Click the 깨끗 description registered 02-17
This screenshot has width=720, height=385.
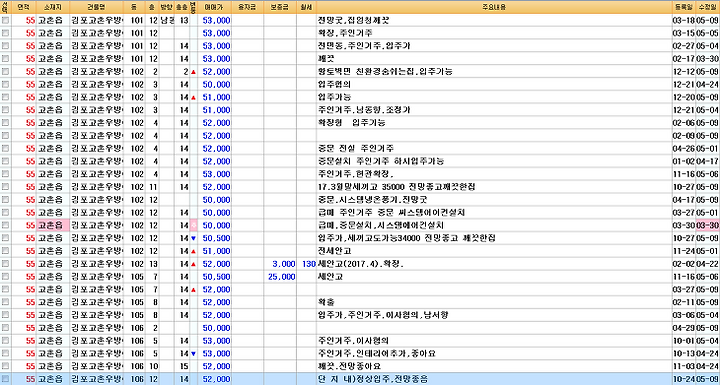(x=326, y=59)
